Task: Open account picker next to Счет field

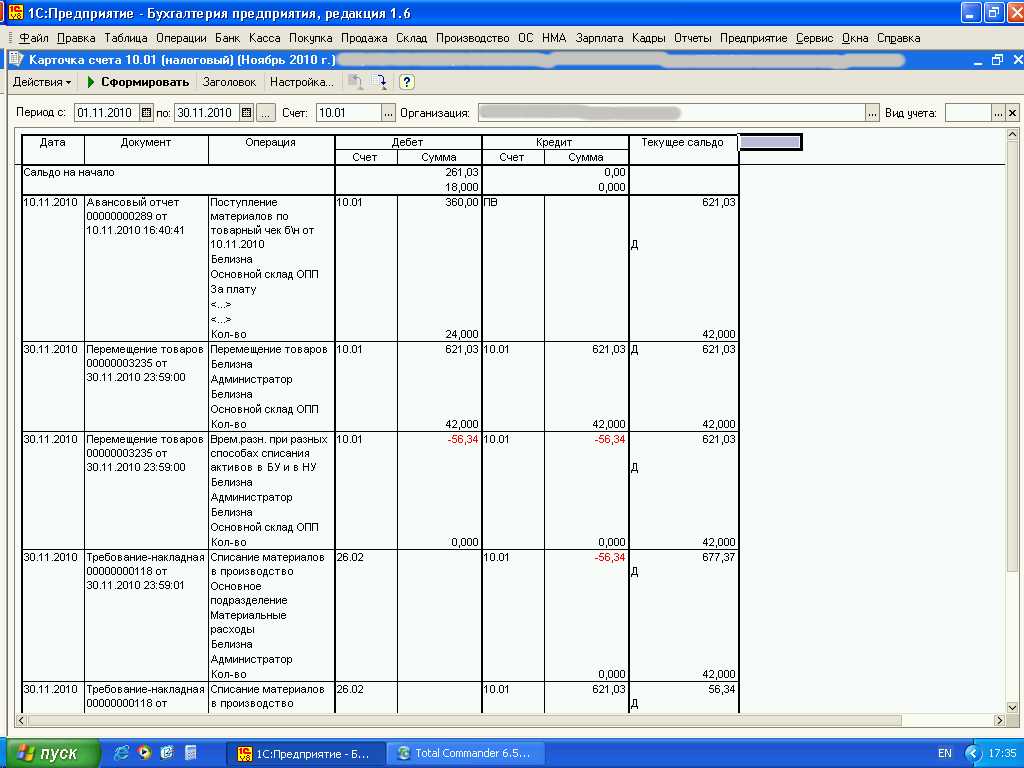Action: [x=388, y=113]
